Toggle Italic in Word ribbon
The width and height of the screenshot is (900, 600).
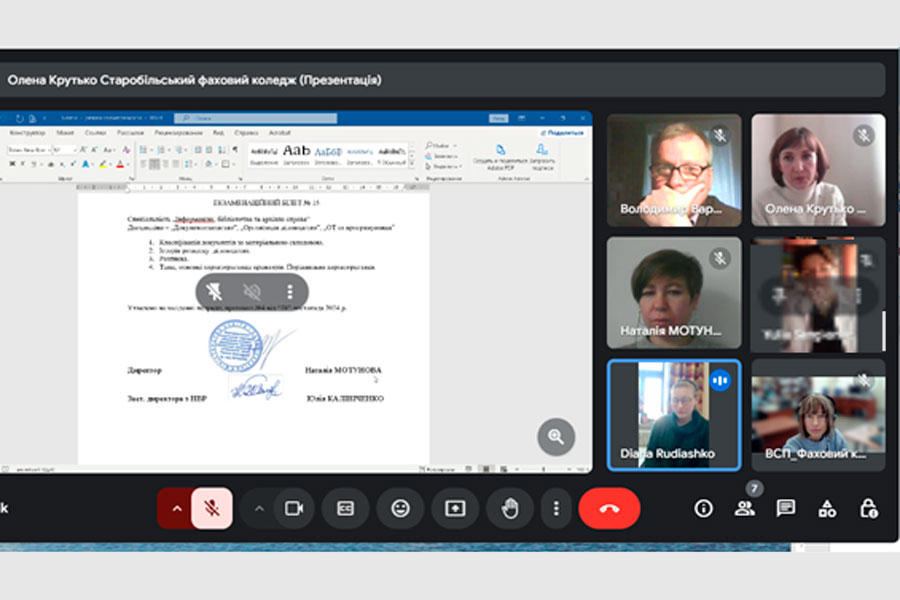click(x=22, y=164)
